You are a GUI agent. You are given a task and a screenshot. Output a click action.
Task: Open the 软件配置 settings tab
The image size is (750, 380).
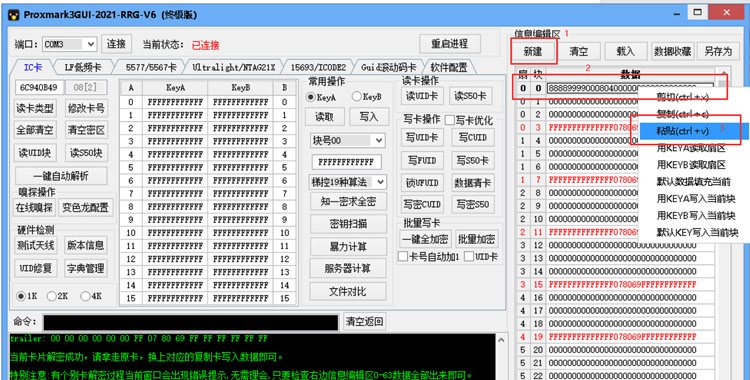(449, 67)
